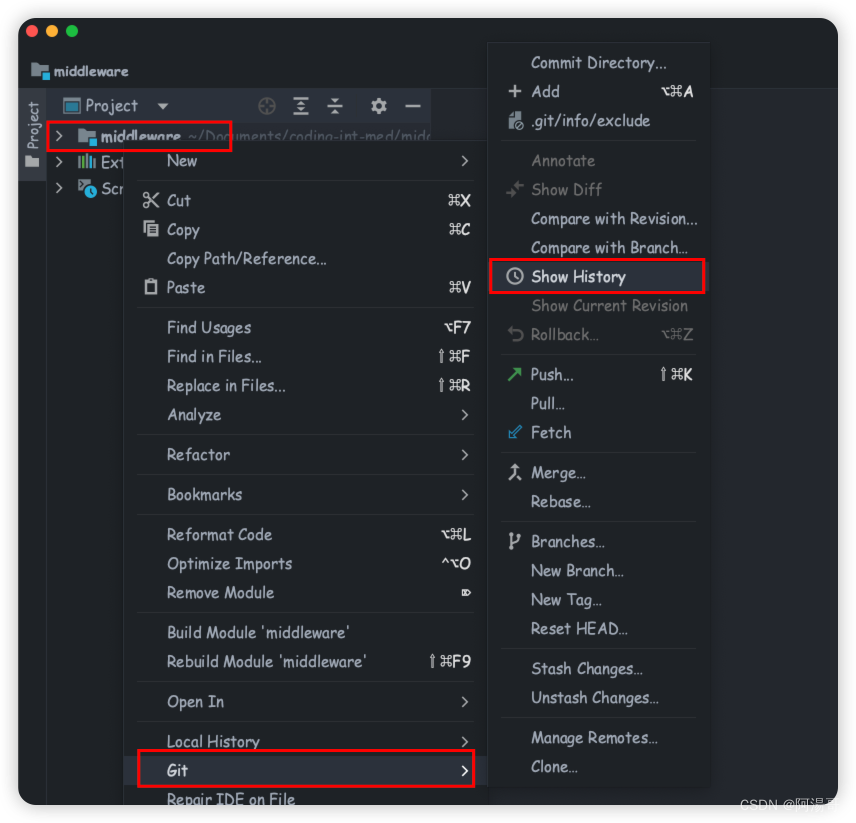This screenshot has height=823, width=856.
Task: Click the Expand All icon in Project toolbar
Action: coord(301,106)
